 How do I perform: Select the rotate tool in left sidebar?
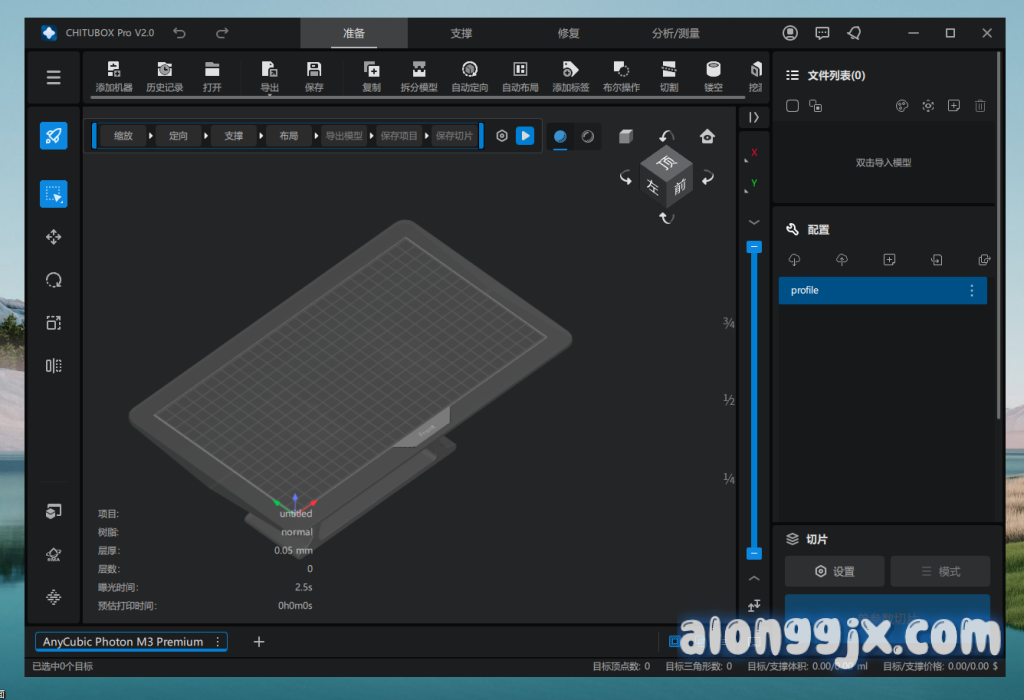pos(54,280)
